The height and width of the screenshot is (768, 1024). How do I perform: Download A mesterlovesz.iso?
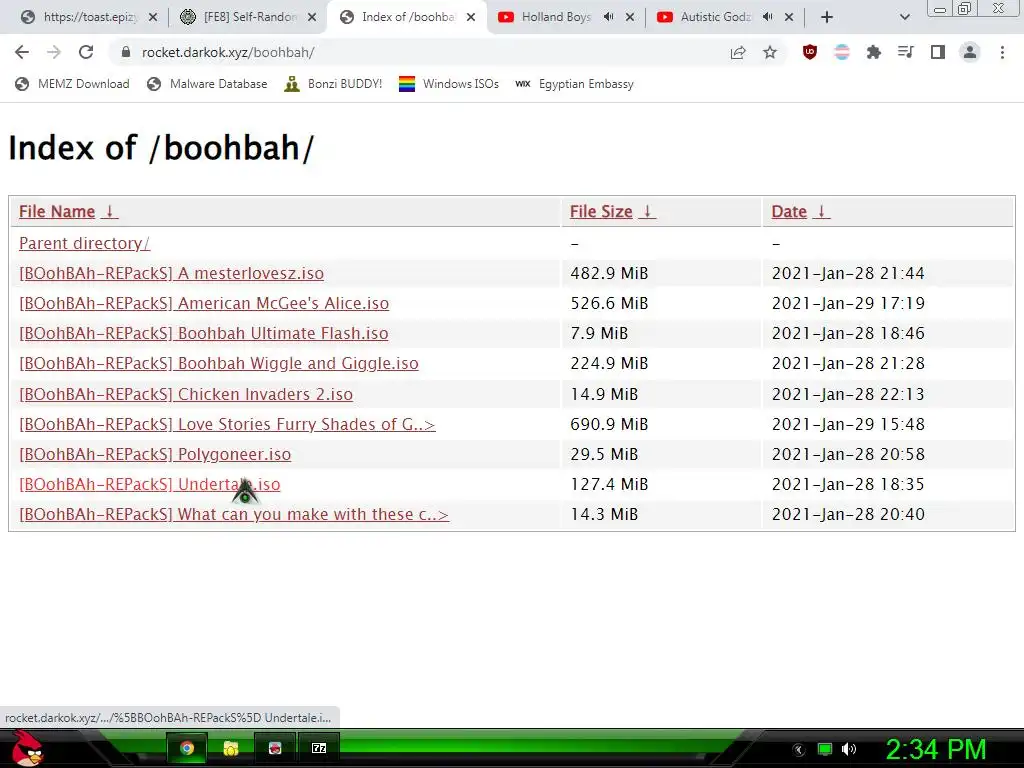tap(171, 273)
